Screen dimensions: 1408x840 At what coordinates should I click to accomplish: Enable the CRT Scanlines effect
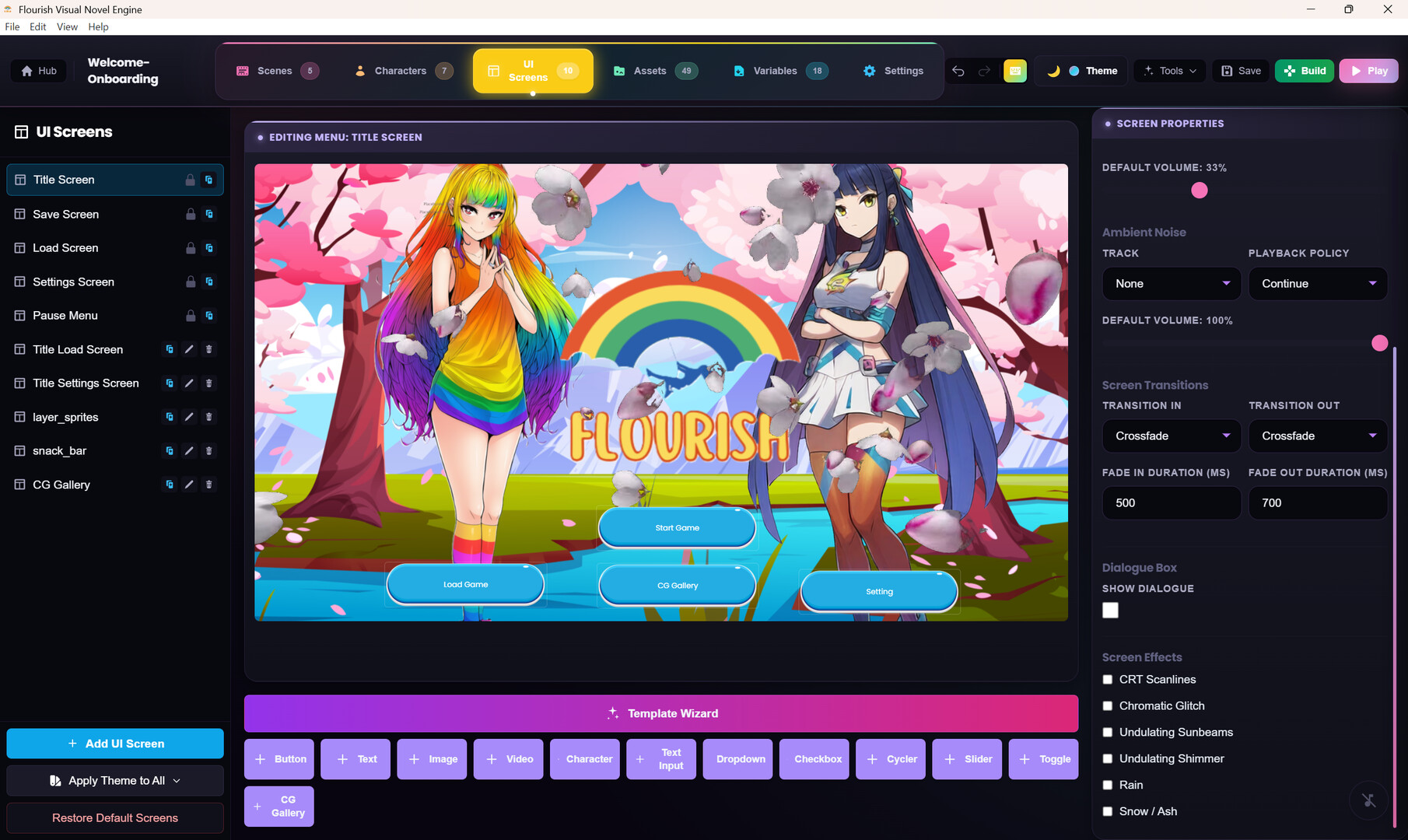pyautogui.click(x=1108, y=680)
